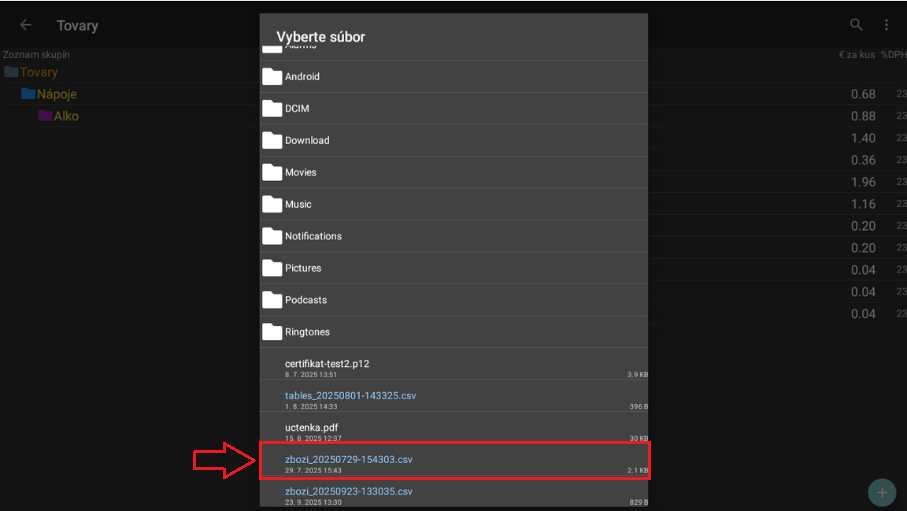Open the Download folder
This screenshot has width=907, height=511.
pyautogui.click(x=306, y=141)
